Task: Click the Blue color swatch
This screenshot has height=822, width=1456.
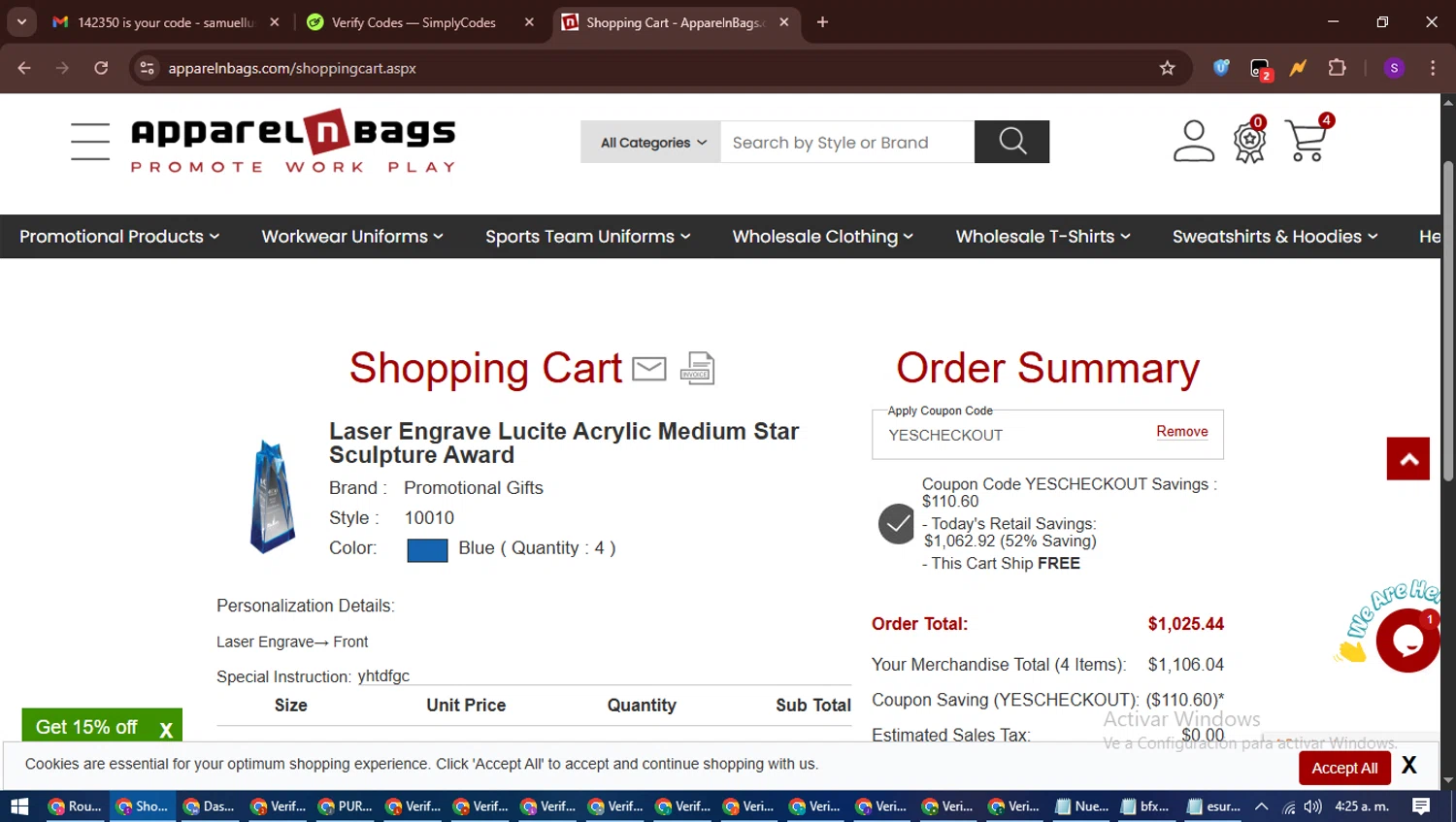Action: [427, 550]
